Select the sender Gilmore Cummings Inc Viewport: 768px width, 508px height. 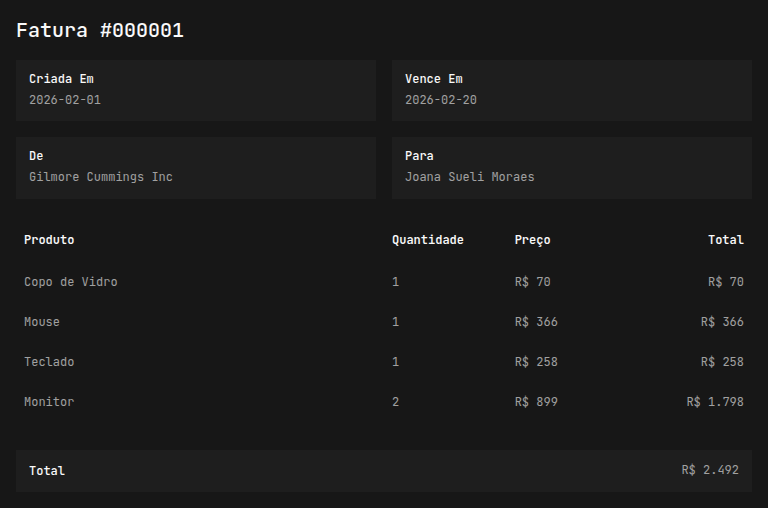(x=101, y=177)
